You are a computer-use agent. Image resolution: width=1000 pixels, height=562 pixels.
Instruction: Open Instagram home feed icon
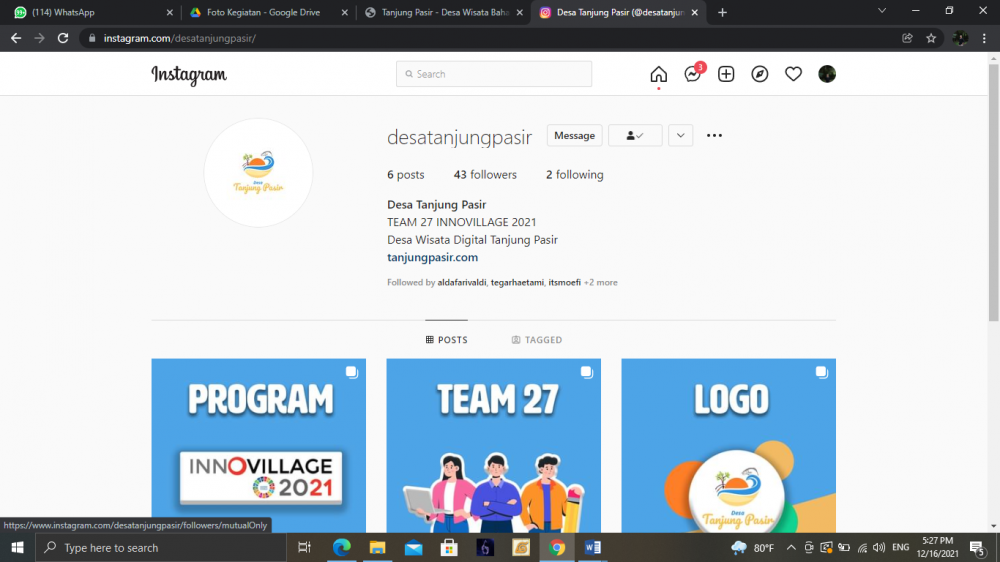coord(658,74)
